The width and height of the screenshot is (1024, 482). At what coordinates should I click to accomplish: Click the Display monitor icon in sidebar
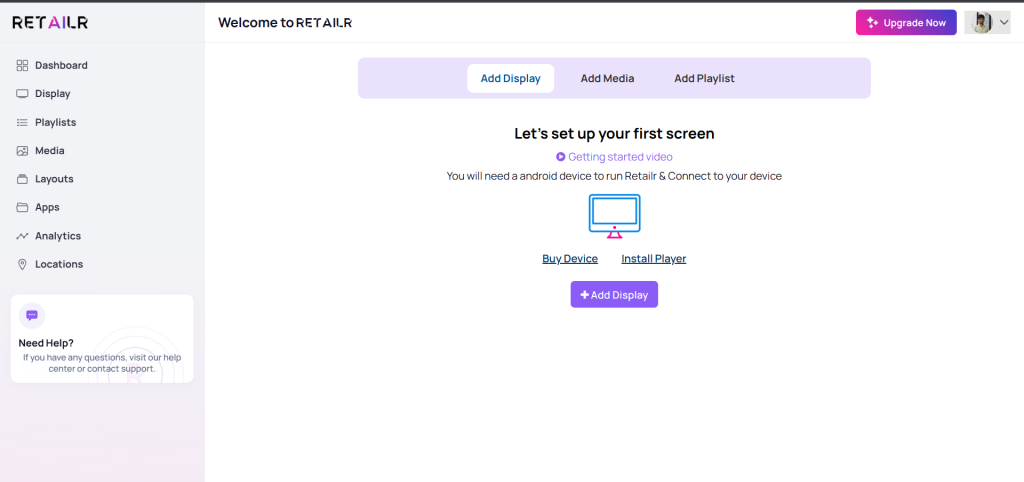22,93
